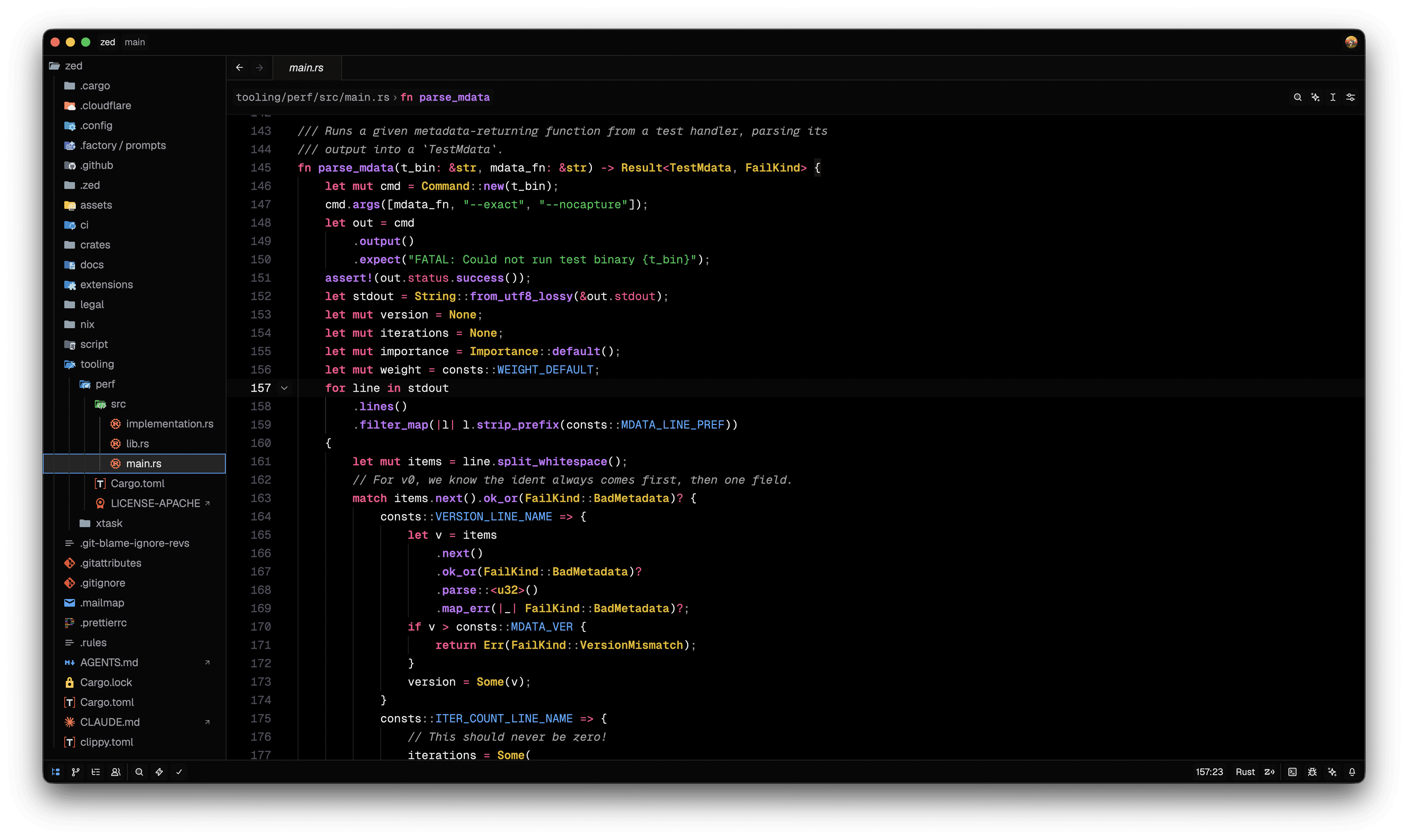Open .git-blame-ignore-revs file
The image size is (1408, 840).
click(135, 543)
